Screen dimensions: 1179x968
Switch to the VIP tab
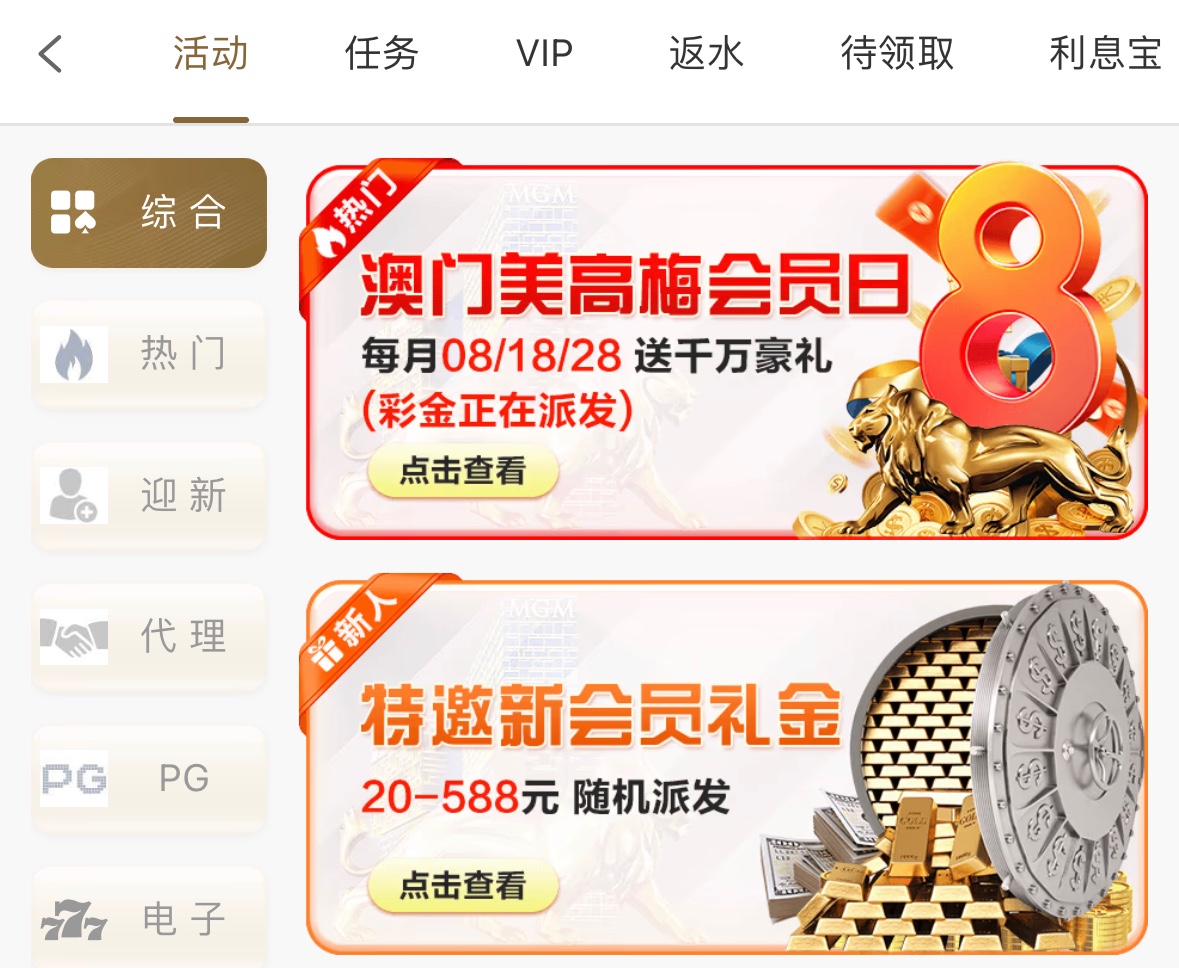tap(544, 54)
